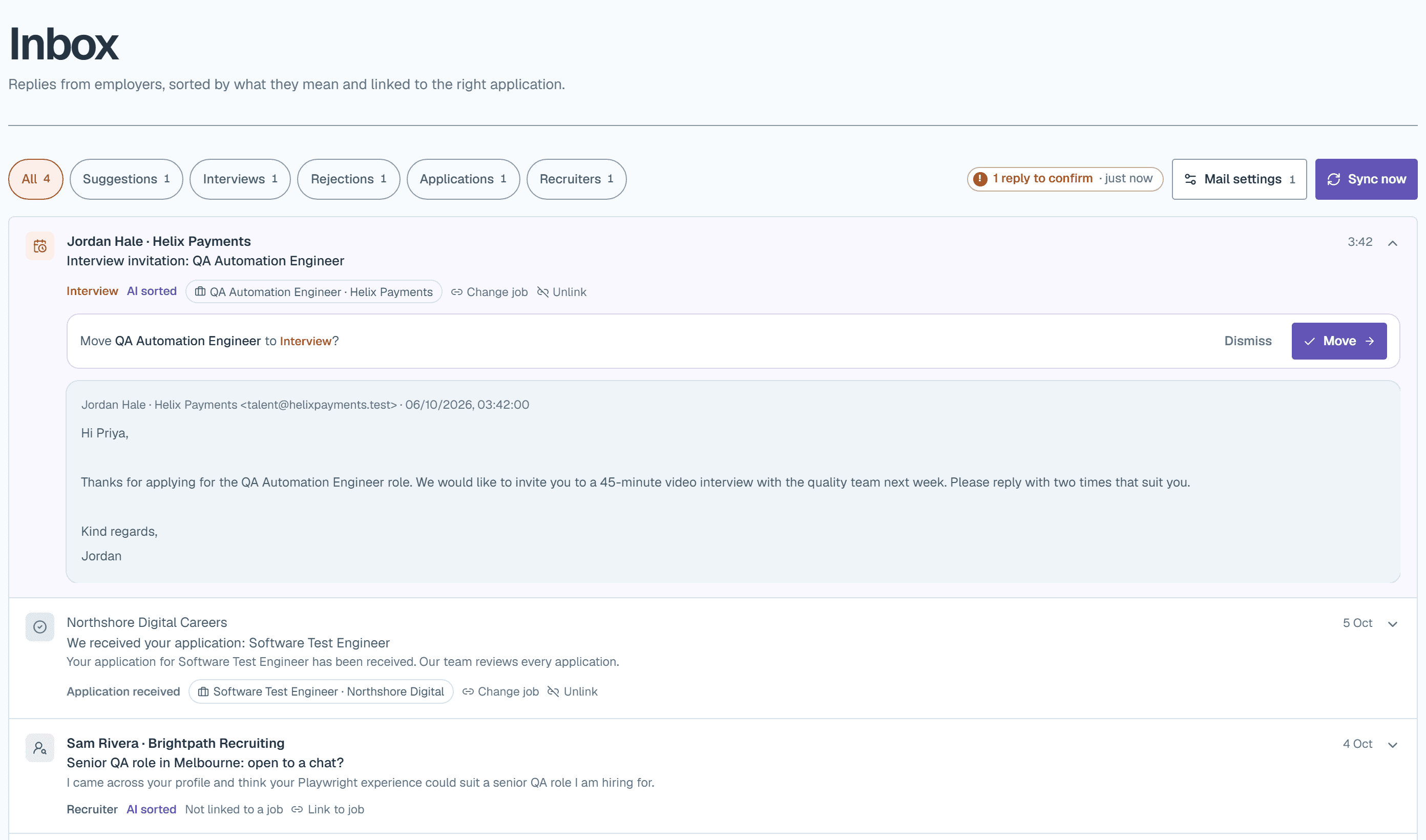Click the recruiter person icon for Sam Rivera

tap(39, 748)
